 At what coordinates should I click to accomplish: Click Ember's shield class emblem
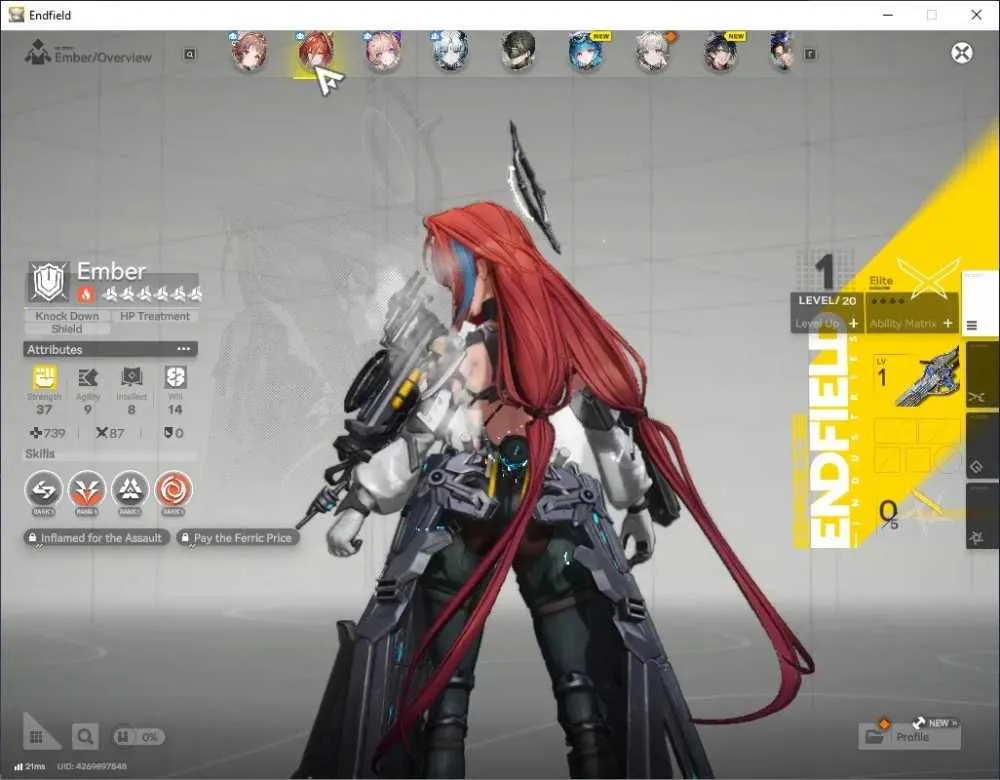click(x=49, y=281)
